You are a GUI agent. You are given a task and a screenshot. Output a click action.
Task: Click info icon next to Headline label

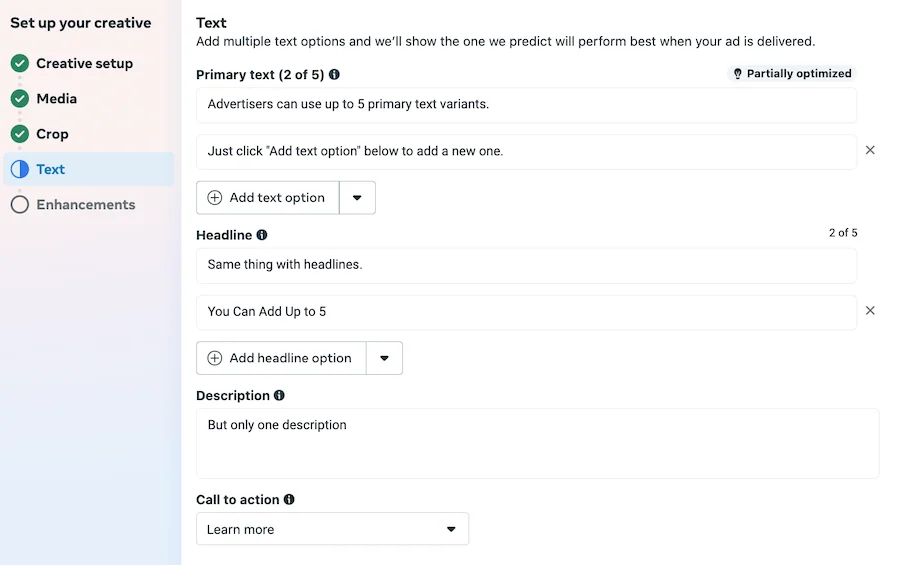(x=262, y=235)
